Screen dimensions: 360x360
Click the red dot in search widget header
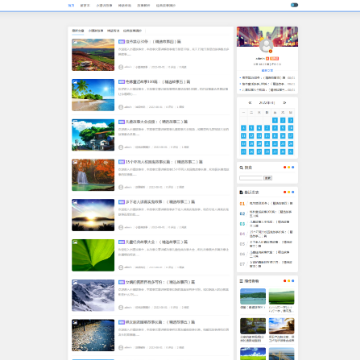point(285,167)
